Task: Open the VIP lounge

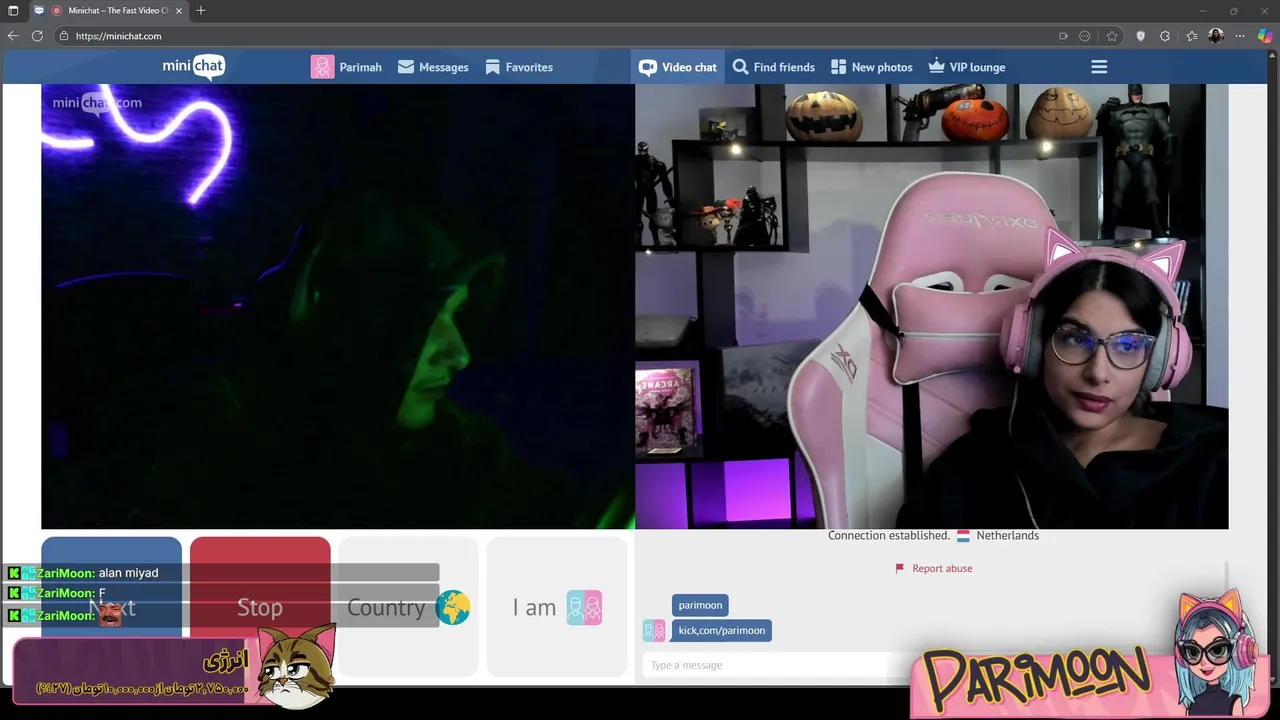Action: click(966, 67)
